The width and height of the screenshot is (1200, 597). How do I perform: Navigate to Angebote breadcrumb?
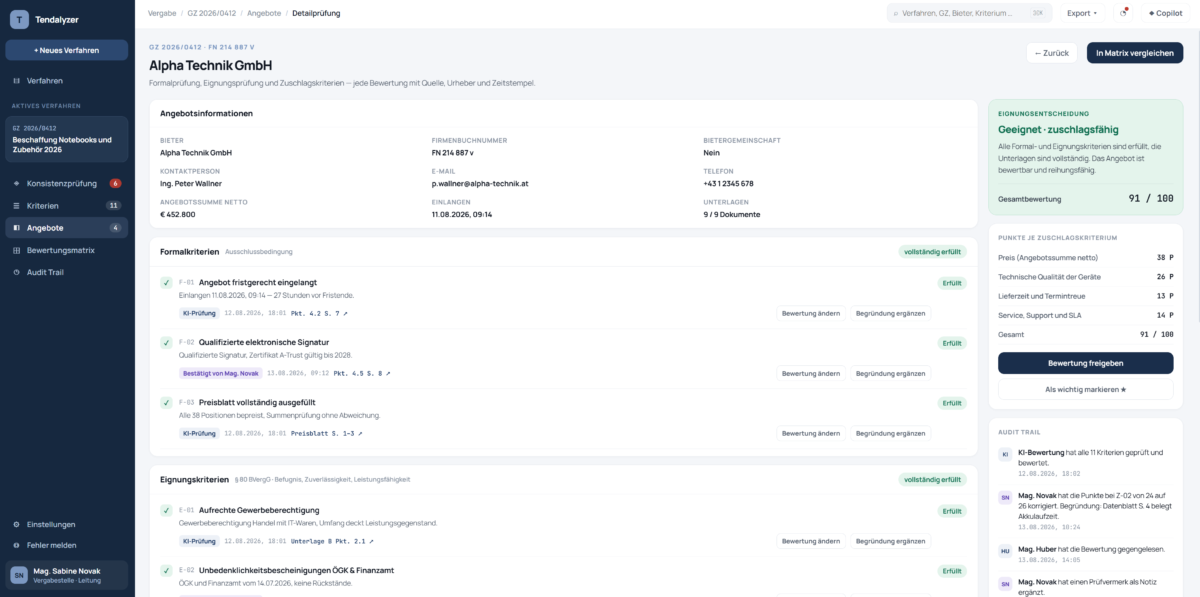coord(262,13)
